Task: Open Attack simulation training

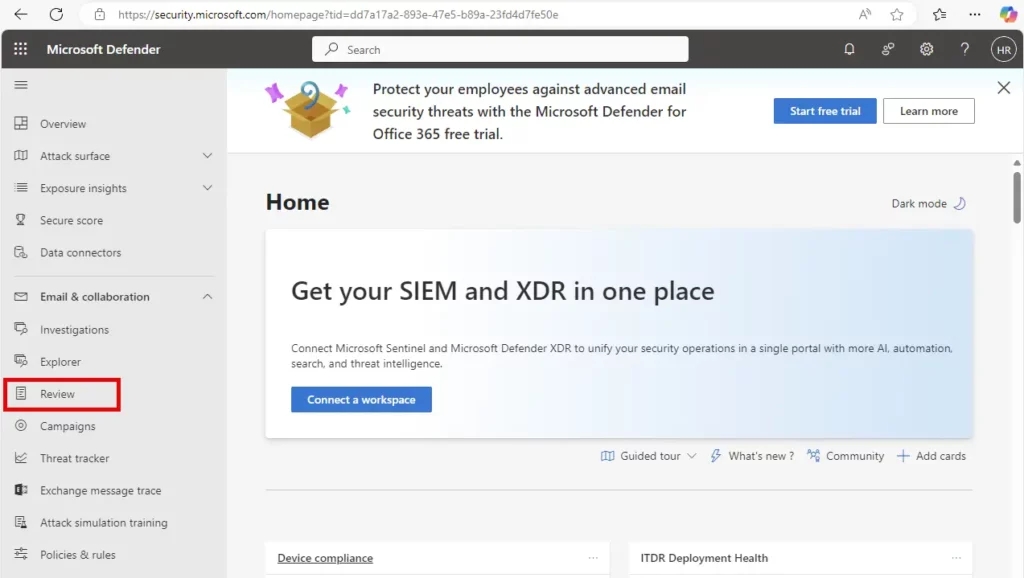Action: point(103,522)
